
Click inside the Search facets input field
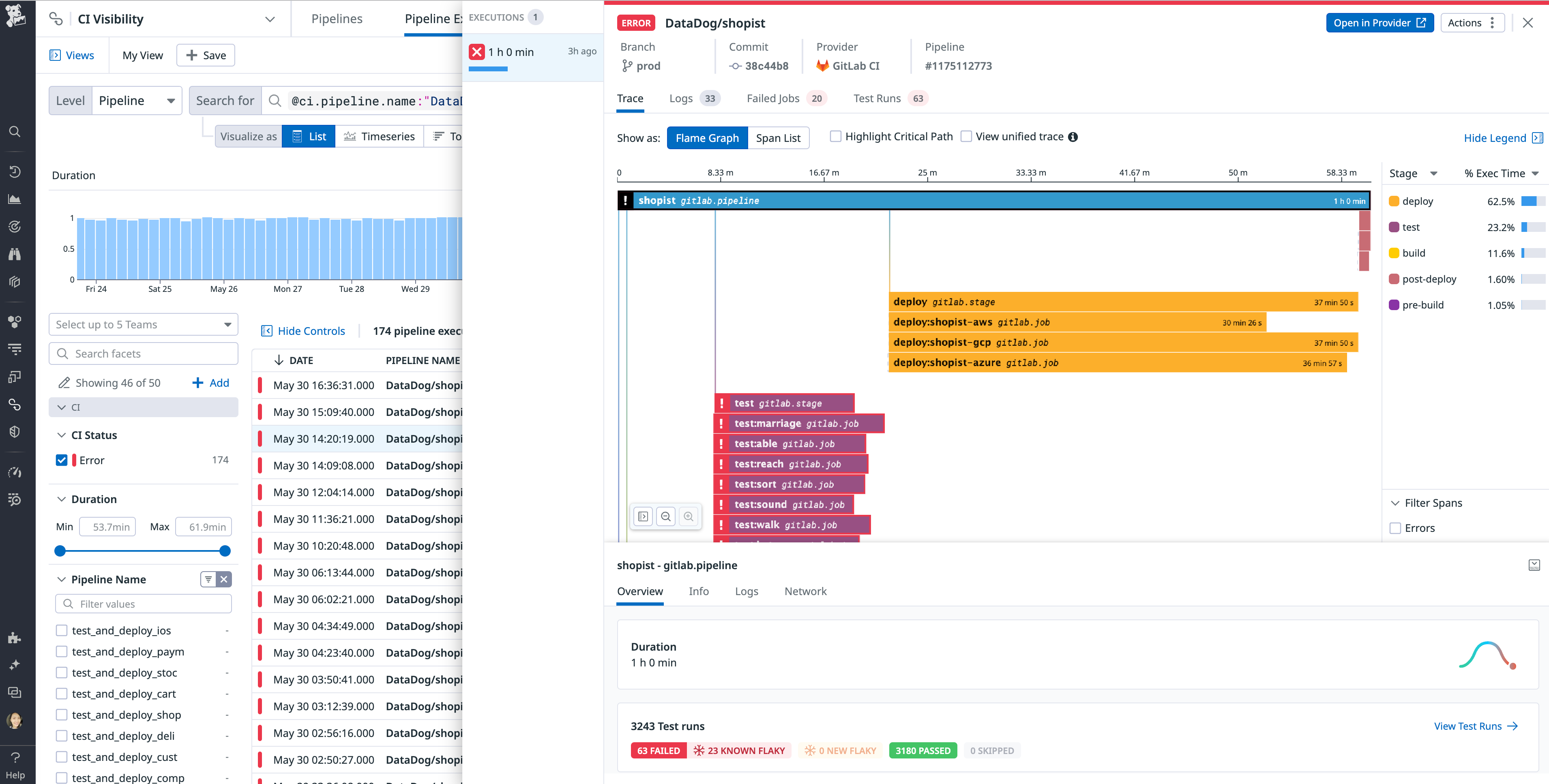click(143, 353)
